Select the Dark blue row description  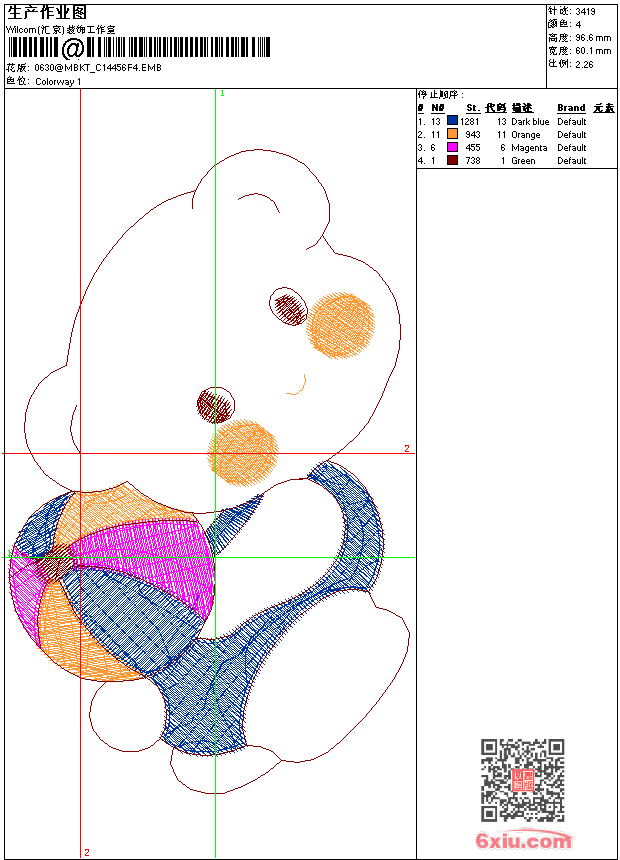(x=530, y=122)
